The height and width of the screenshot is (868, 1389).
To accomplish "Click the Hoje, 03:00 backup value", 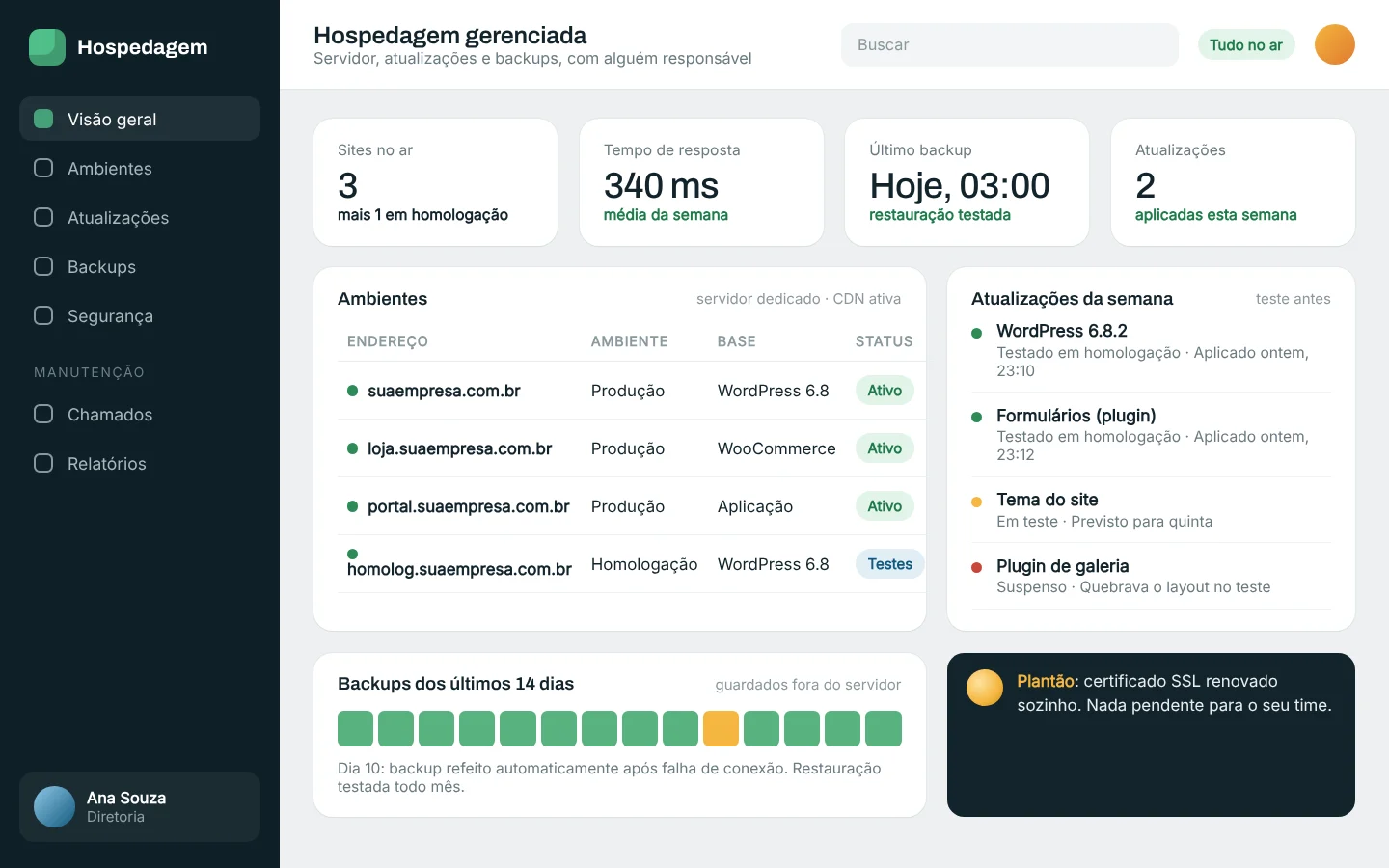I will 960,185.
